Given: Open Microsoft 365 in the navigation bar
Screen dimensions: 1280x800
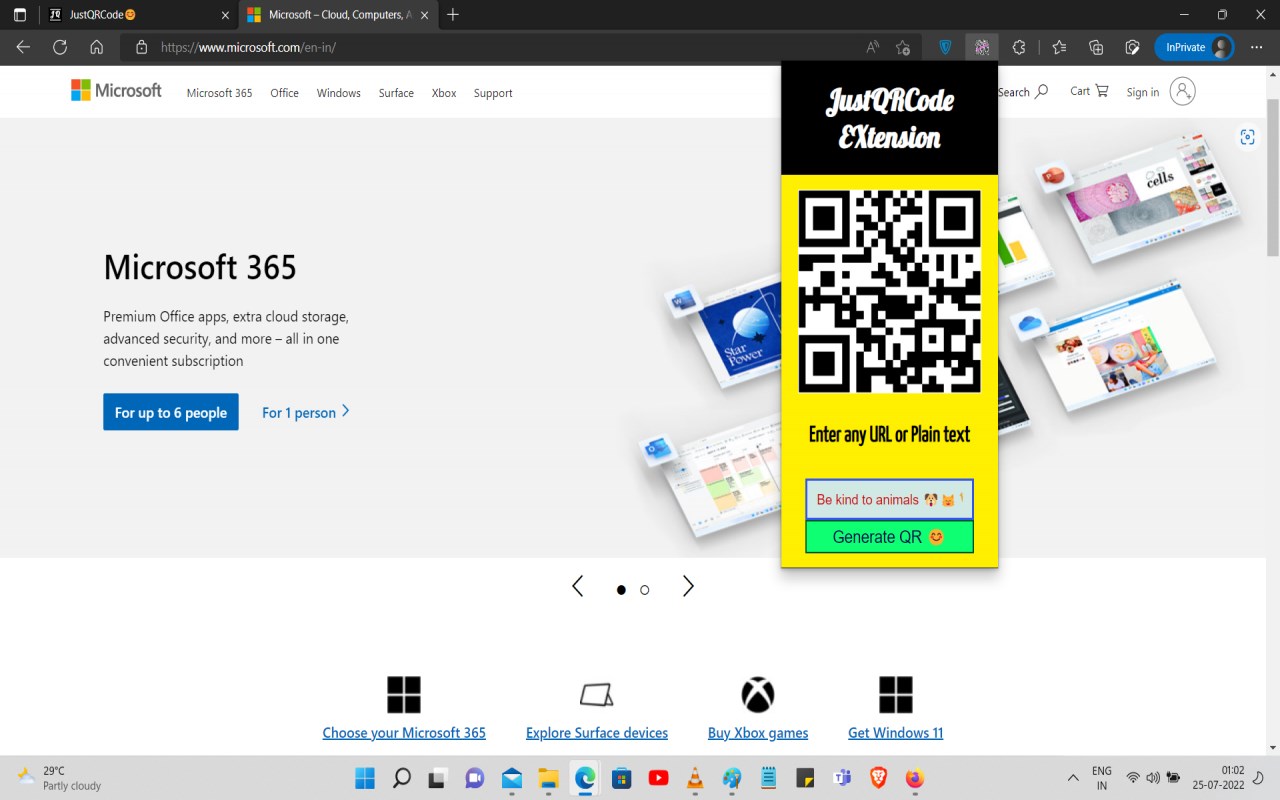Looking at the screenshot, I should [219, 93].
